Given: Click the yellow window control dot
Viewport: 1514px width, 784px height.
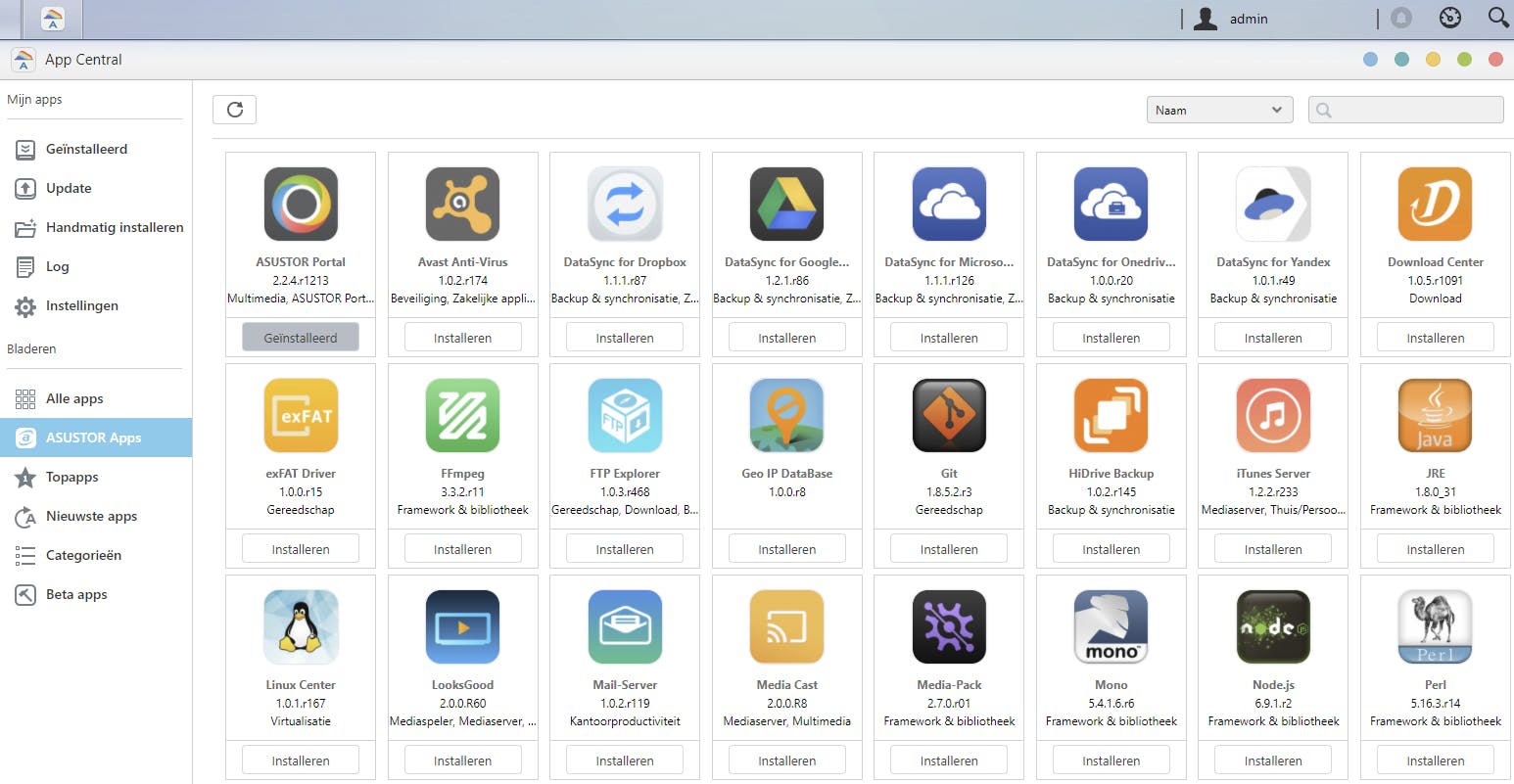Looking at the screenshot, I should pyautogui.click(x=1433, y=60).
